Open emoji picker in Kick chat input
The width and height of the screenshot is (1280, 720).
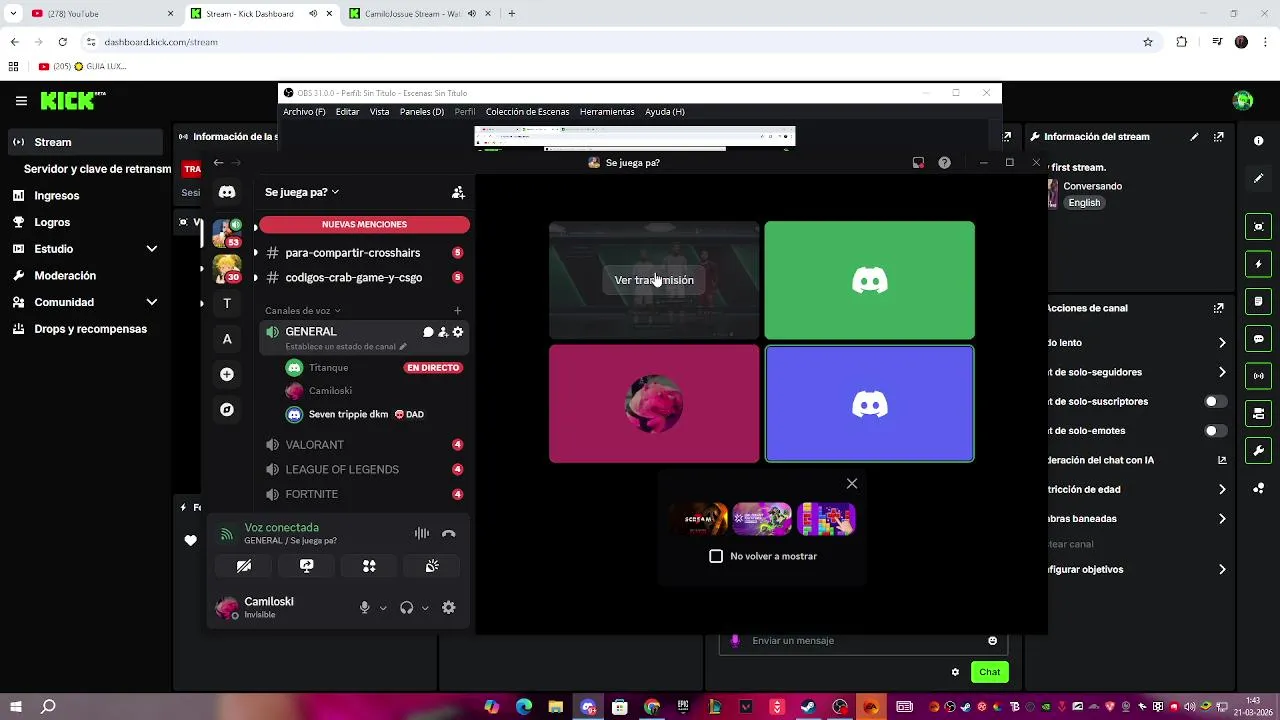(992, 641)
